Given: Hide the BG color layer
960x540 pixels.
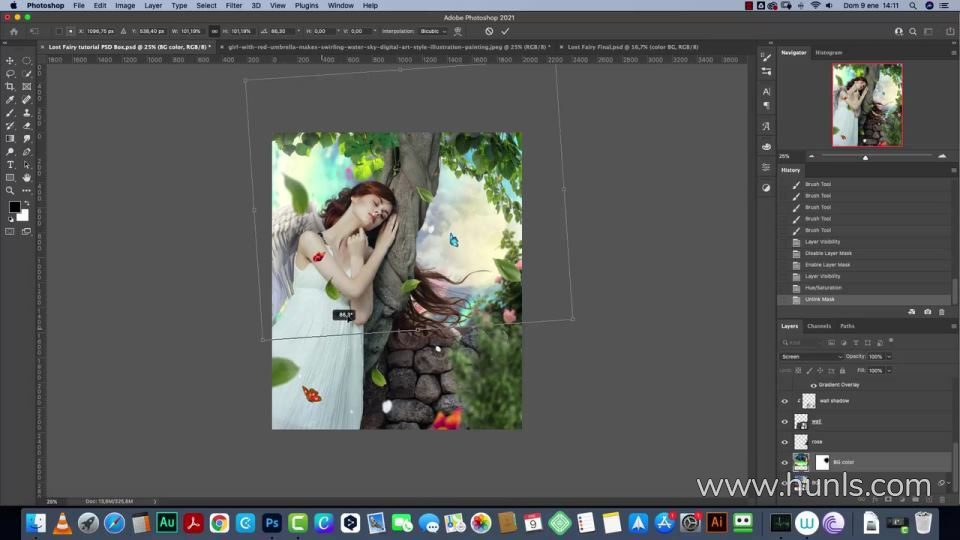Looking at the screenshot, I should (784, 463).
